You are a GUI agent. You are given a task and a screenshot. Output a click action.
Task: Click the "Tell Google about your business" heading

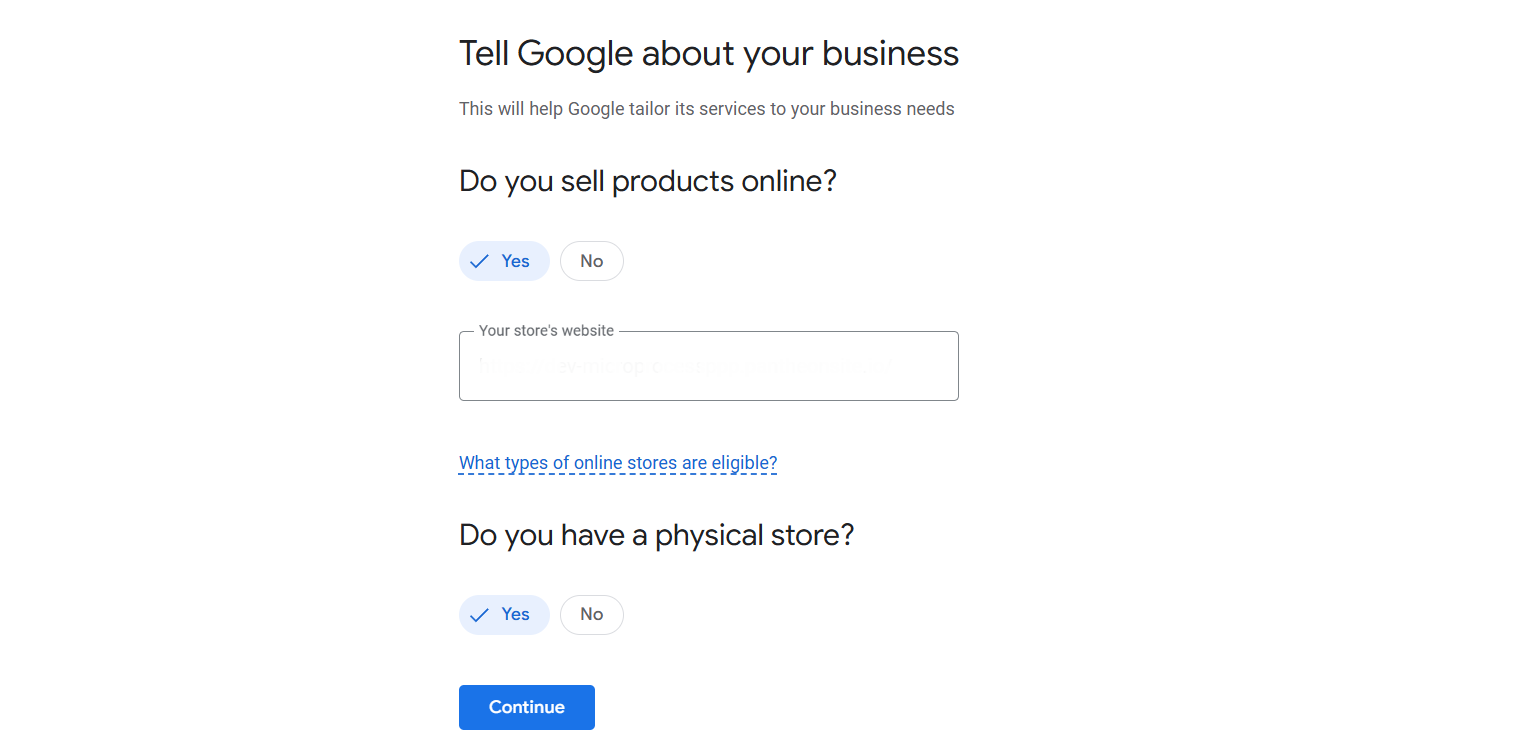708,53
